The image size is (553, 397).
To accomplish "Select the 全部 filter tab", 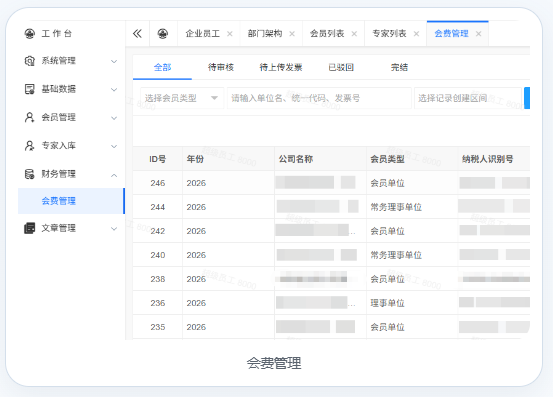I will 163,67.
